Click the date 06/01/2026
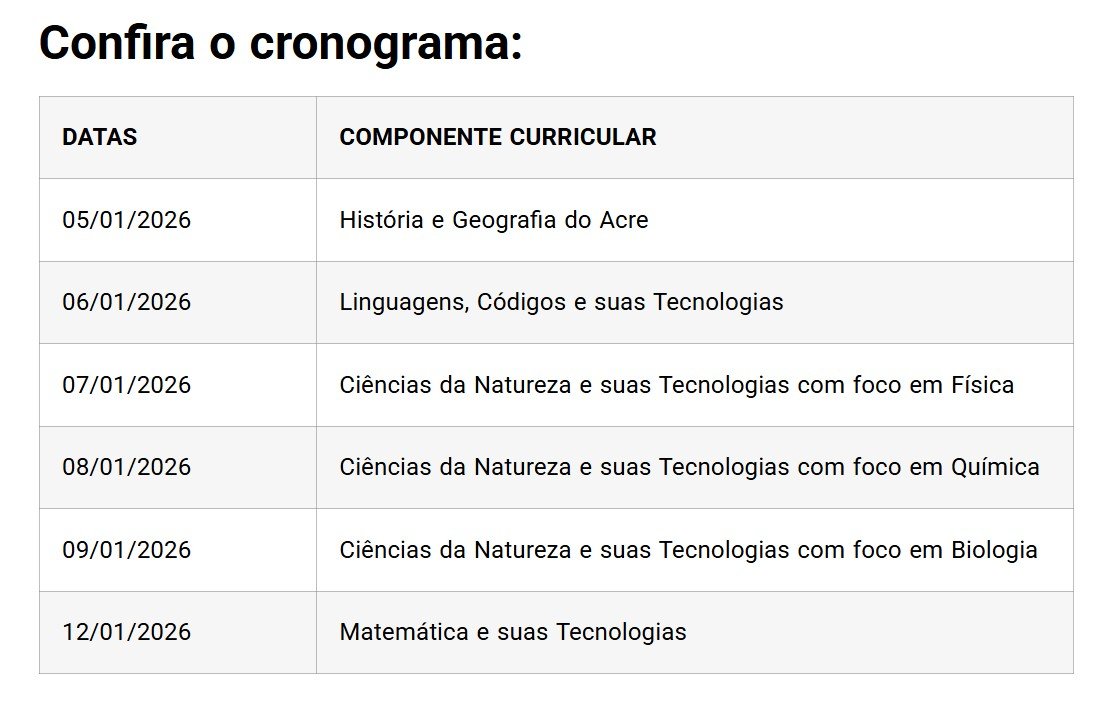The image size is (1112, 702). [126, 302]
